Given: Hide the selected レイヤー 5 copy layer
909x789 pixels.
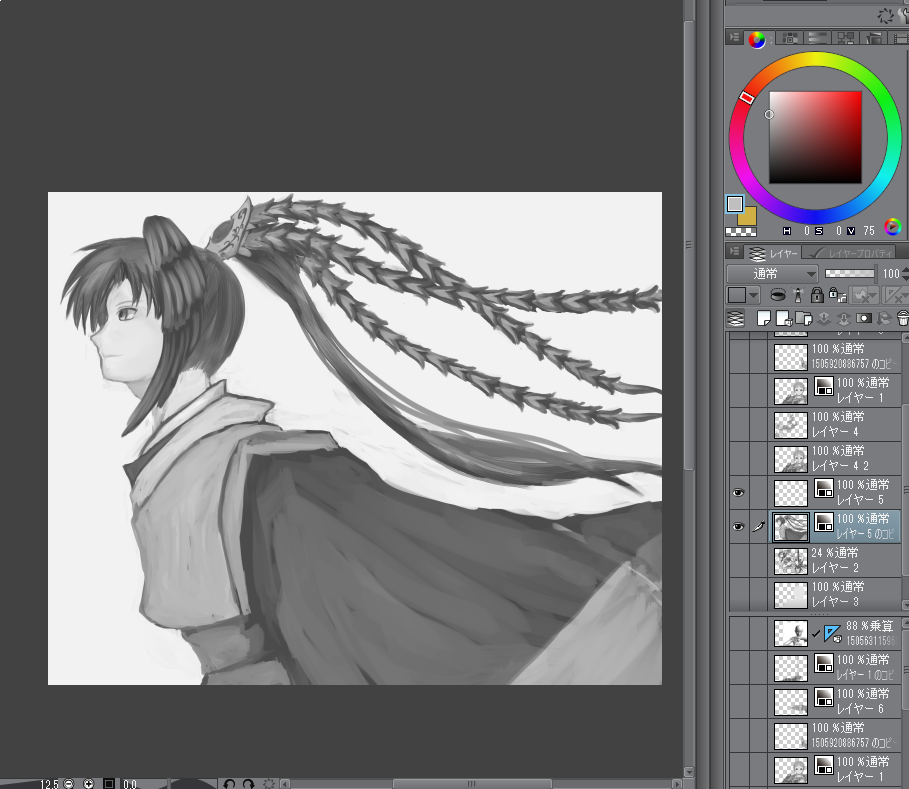Looking at the screenshot, I should [x=739, y=526].
